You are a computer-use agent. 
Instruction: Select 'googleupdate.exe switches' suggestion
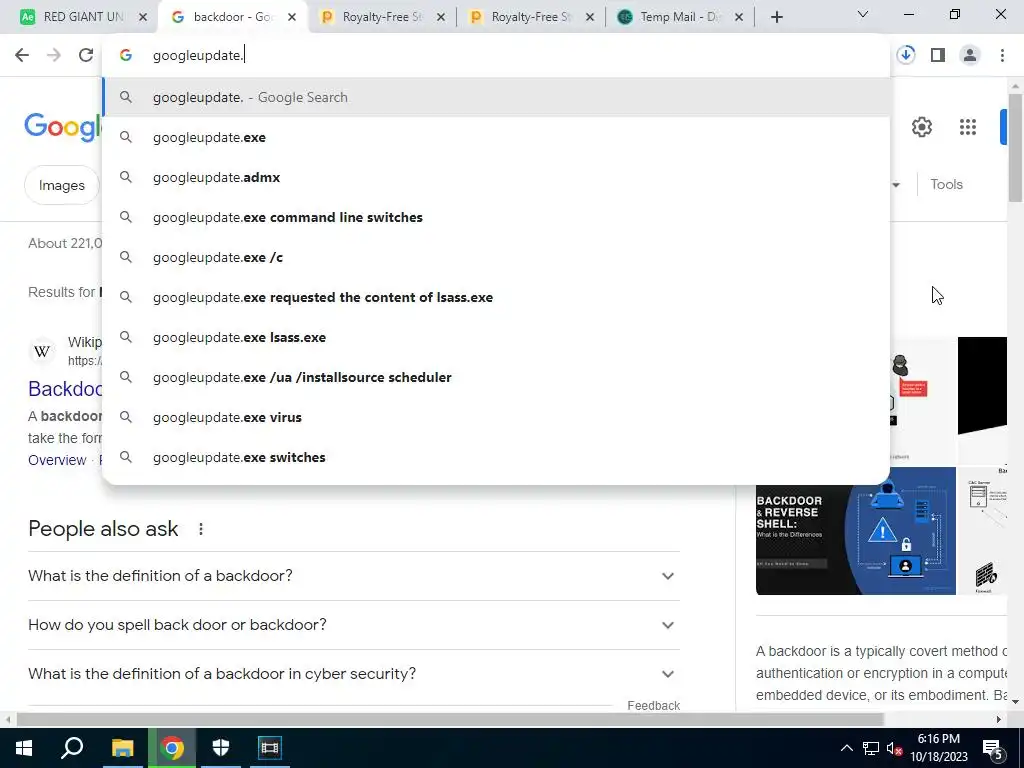tap(496, 457)
